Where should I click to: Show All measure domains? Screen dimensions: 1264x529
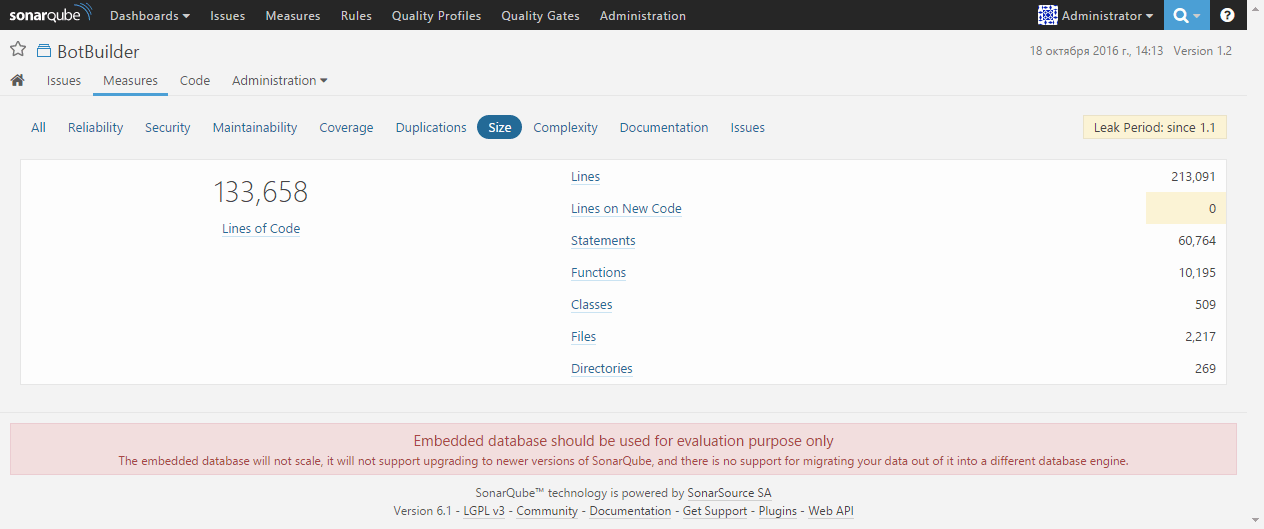pos(38,127)
